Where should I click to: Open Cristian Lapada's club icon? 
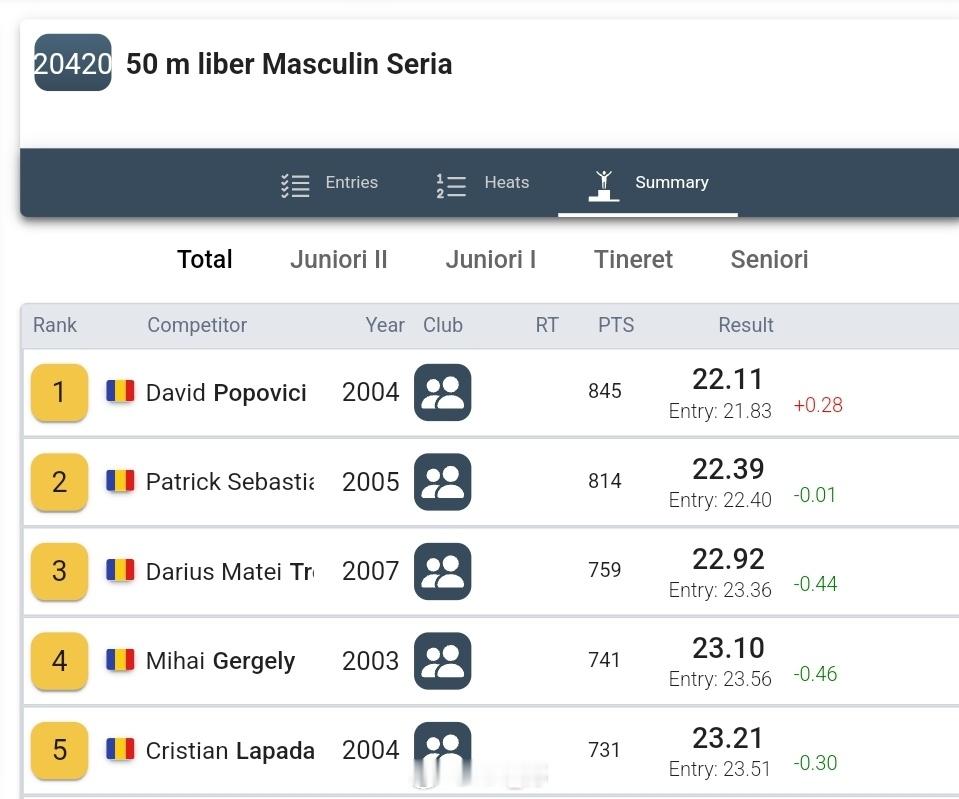pyautogui.click(x=442, y=750)
